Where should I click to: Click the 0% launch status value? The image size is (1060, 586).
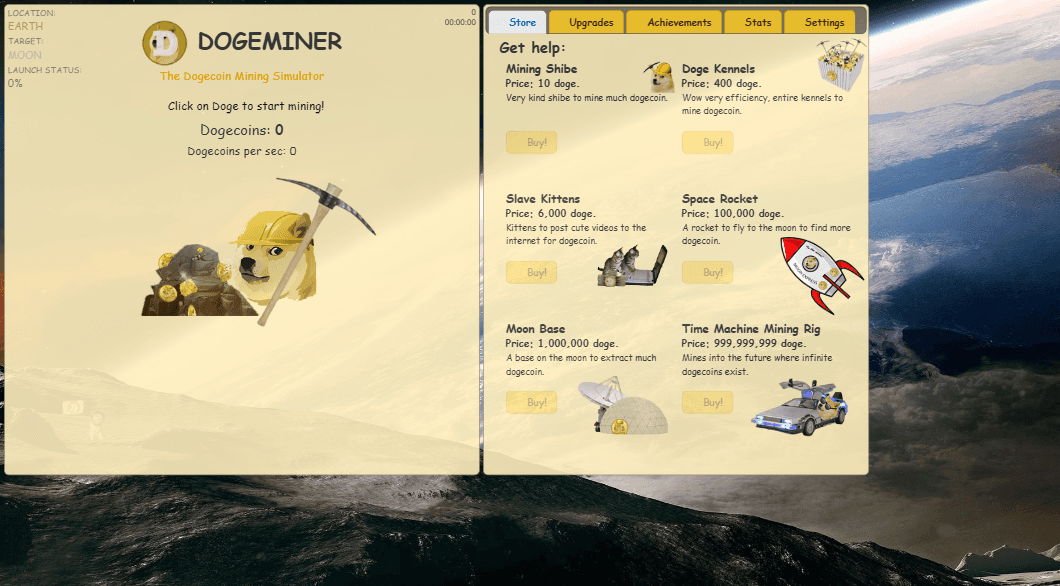click(15, 84)
